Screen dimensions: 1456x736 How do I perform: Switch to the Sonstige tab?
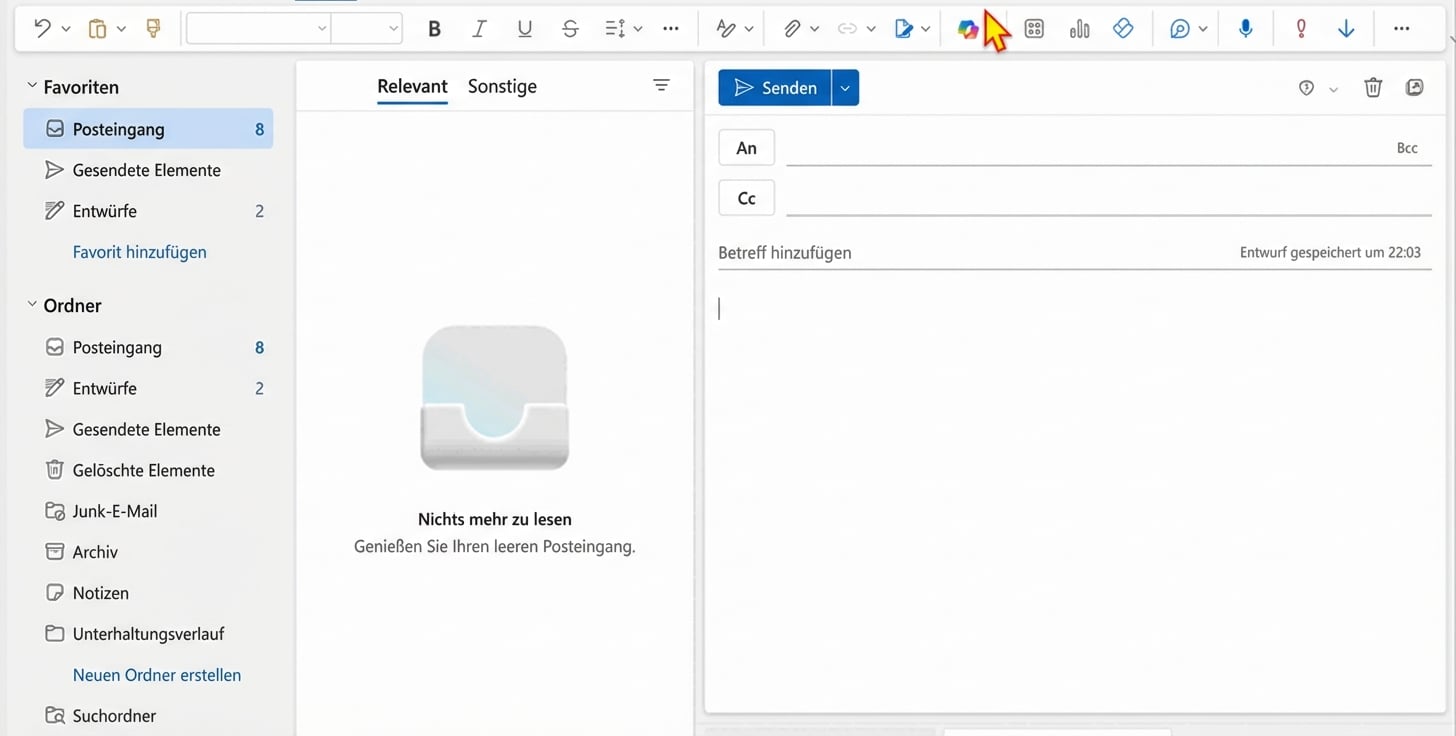502,86
